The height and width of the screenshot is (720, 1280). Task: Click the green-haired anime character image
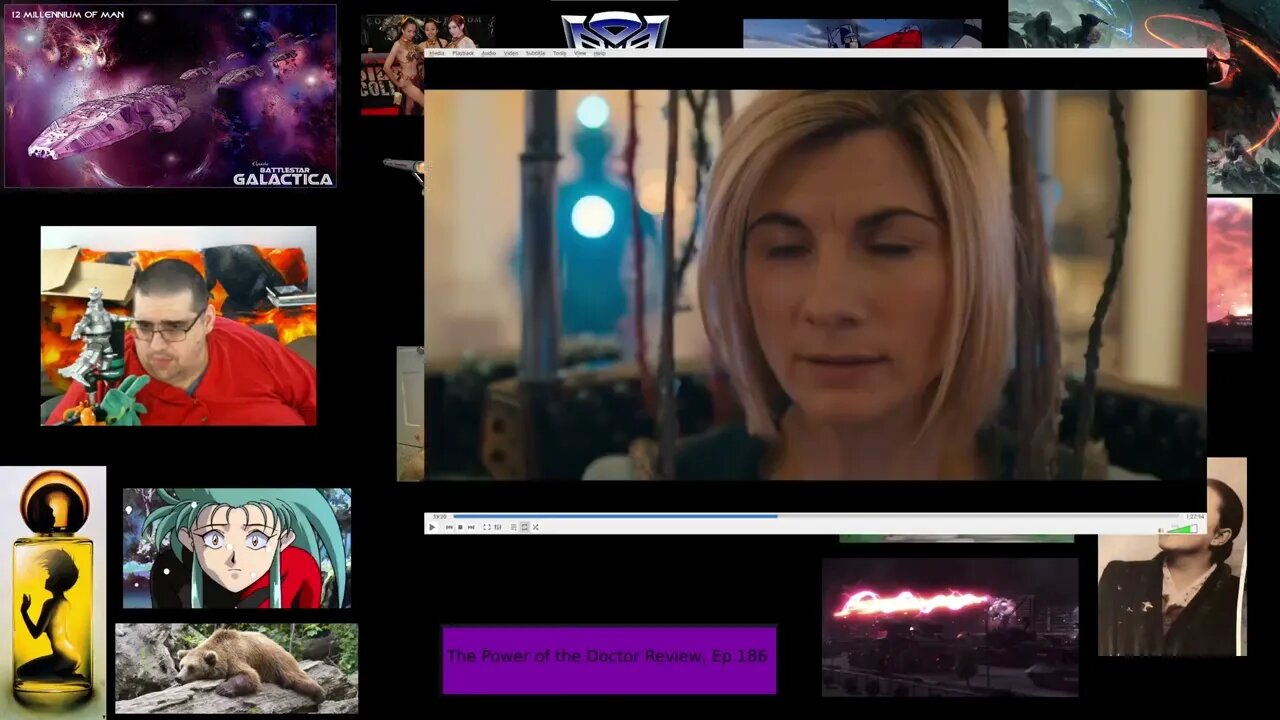pyautogui.click(x=237, y=548)
